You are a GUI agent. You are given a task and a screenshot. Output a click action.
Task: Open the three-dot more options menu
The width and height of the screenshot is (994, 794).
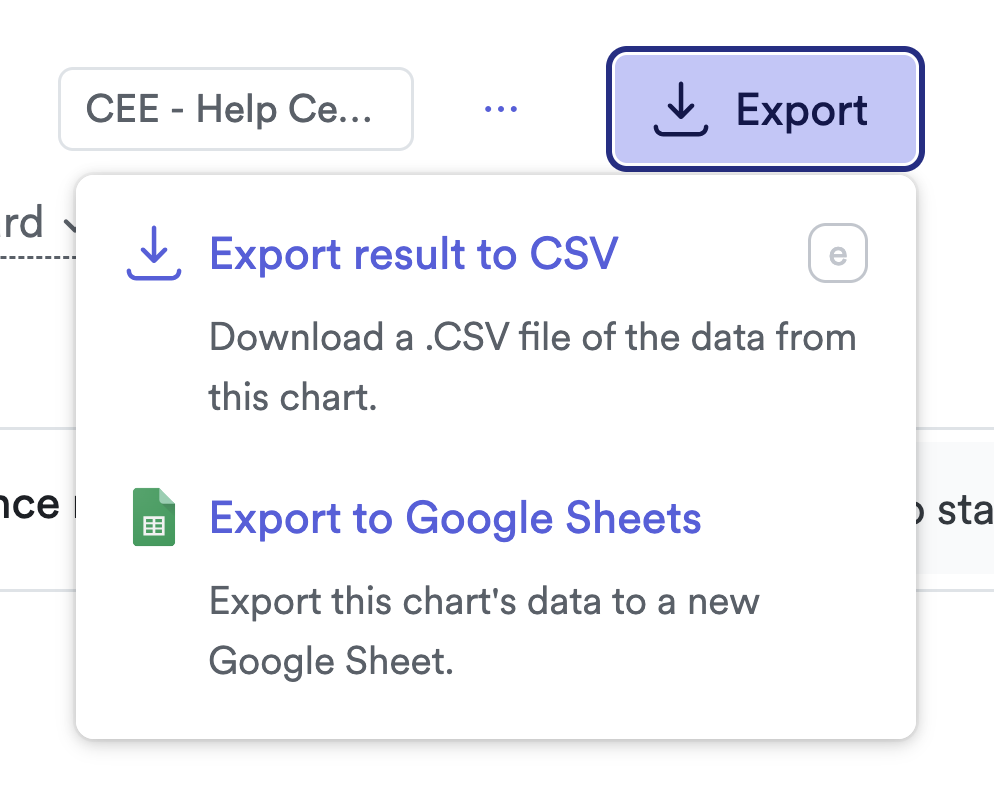pos(501,109)
